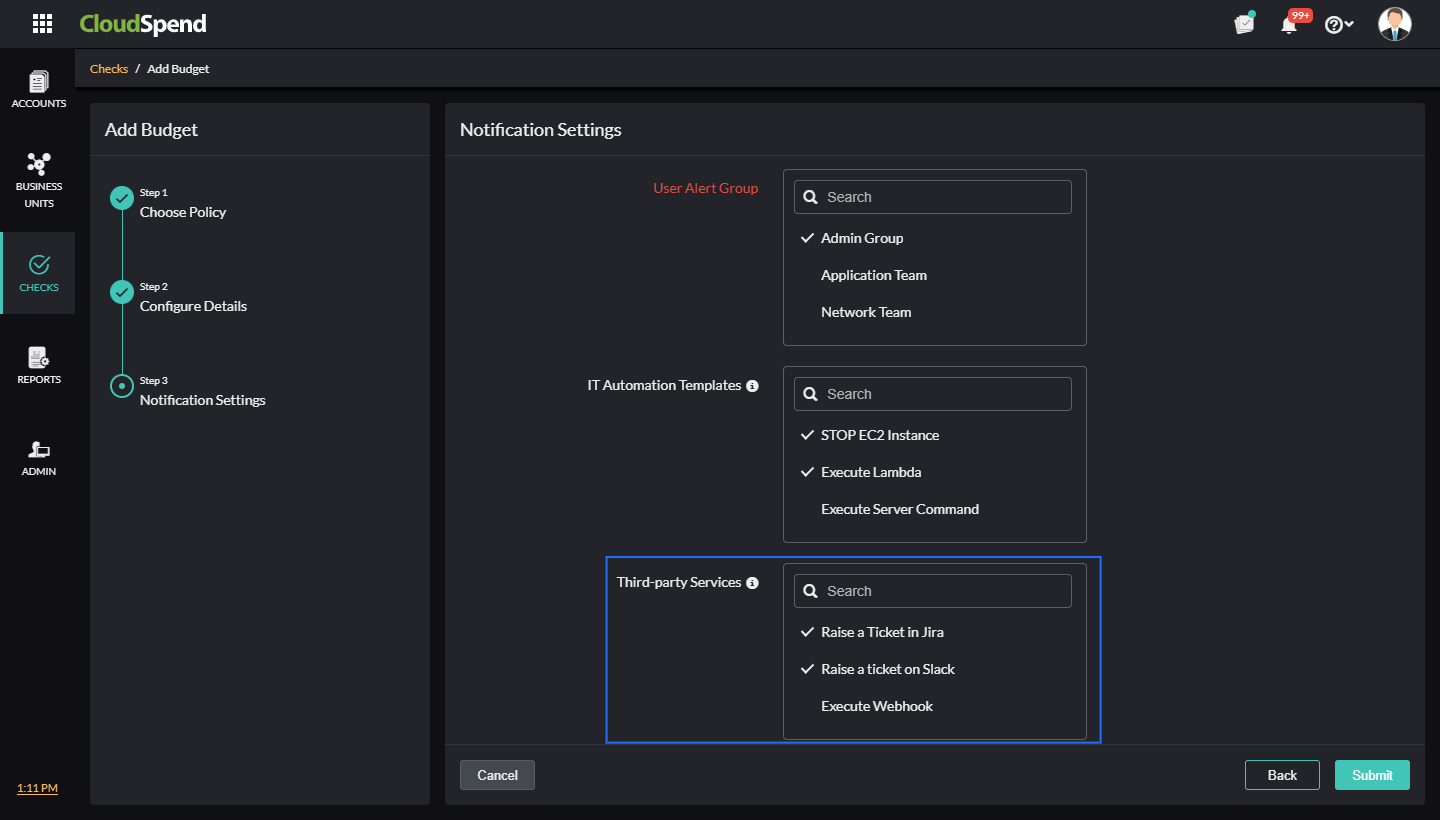Image resolution: width=1440 pixels, height=820 pixels.
Task: Click the tasks checklist icon in header
Action: point(1244,24)
